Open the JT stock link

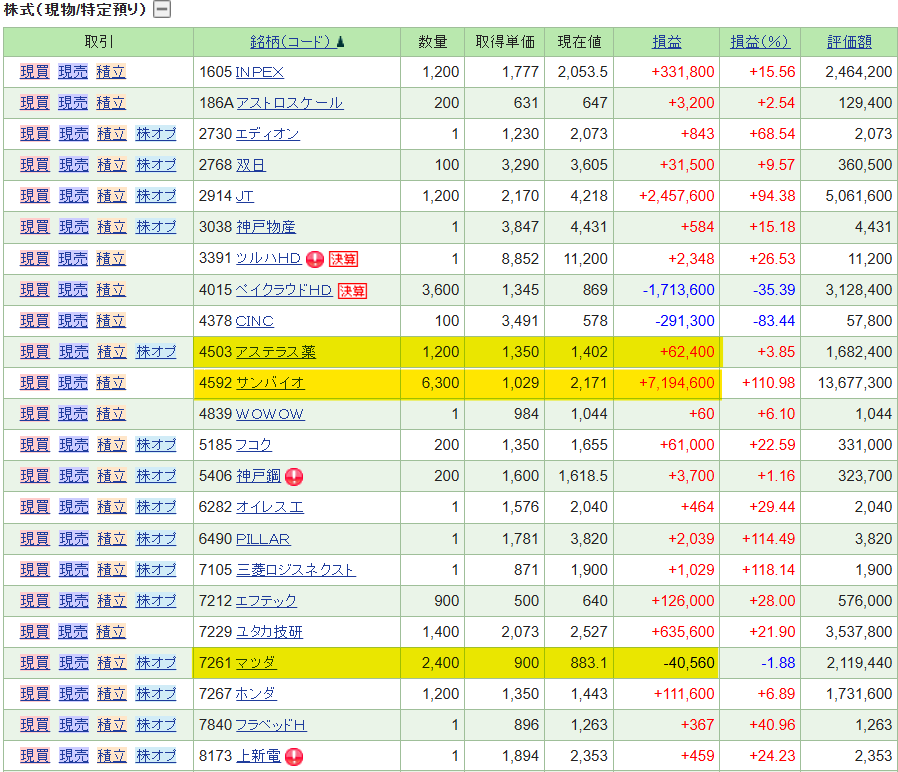tap(245, 196)
